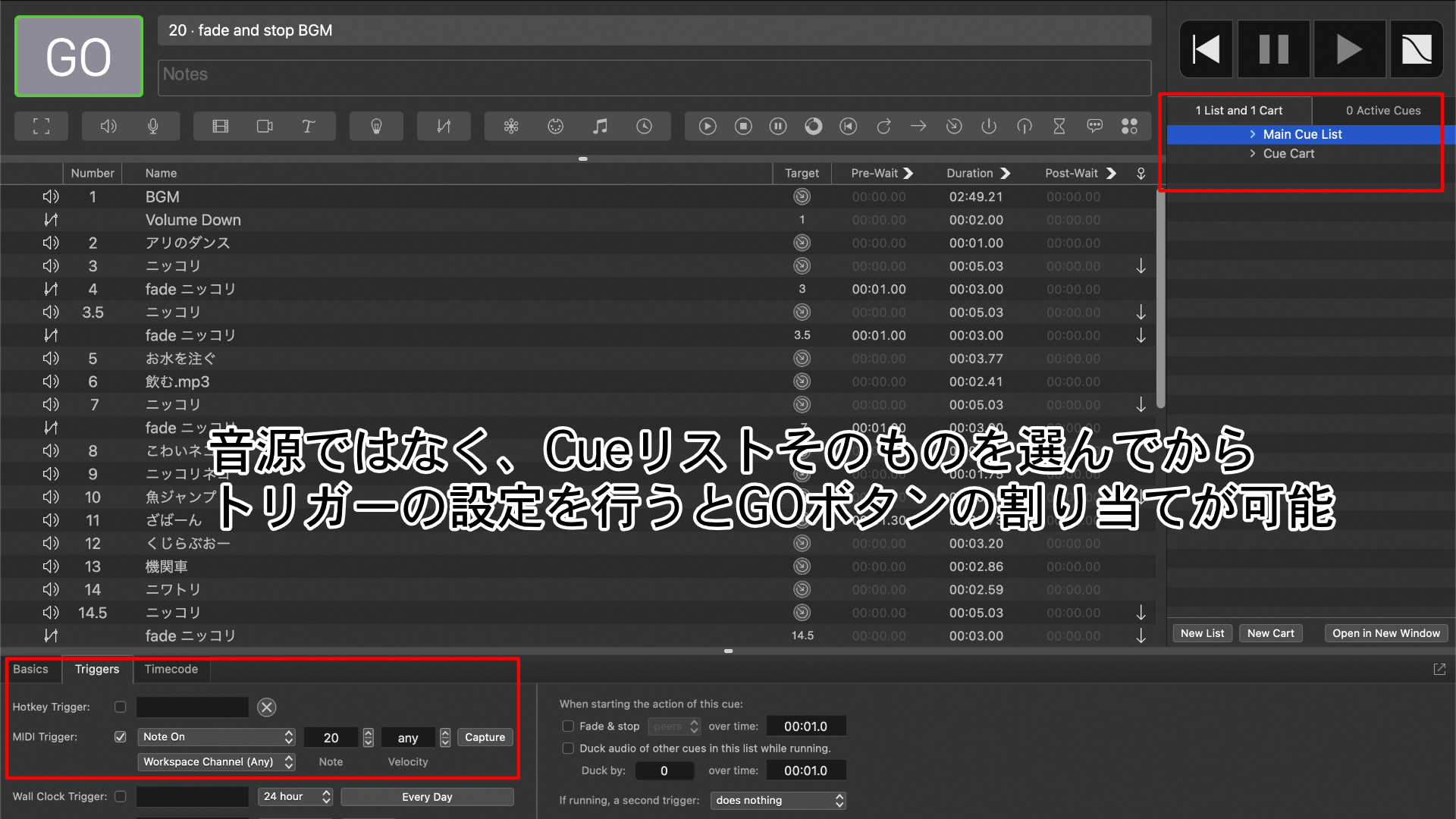This screenshot has height=819, width=1456.
Task: Switch to the Timecode tab
Action: (x=171, y=670)
